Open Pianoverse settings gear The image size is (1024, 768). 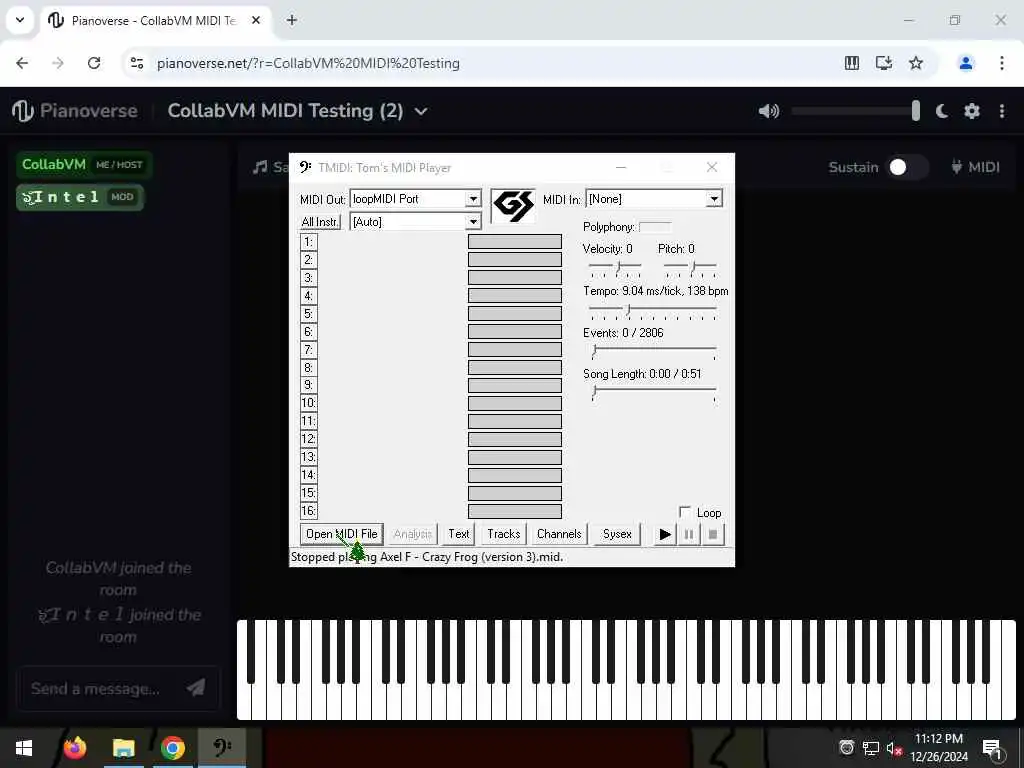pyautogui.click(x=972, y=111)
